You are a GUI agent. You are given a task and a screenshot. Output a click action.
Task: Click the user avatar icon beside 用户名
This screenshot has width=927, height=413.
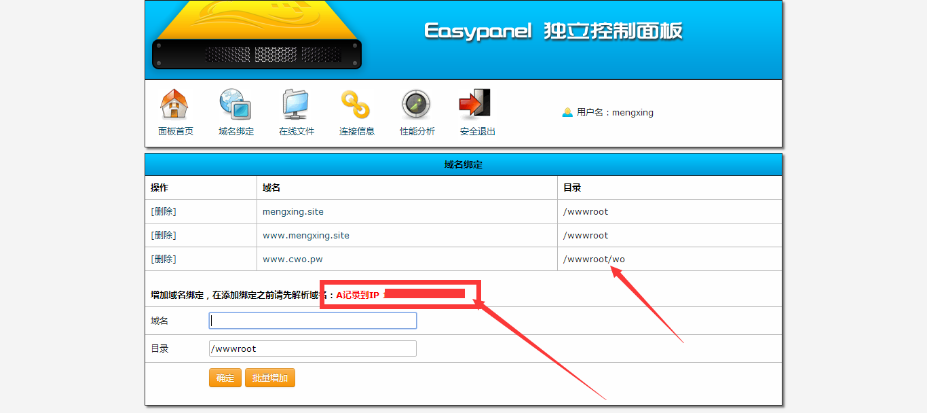(x=567, y=112)
